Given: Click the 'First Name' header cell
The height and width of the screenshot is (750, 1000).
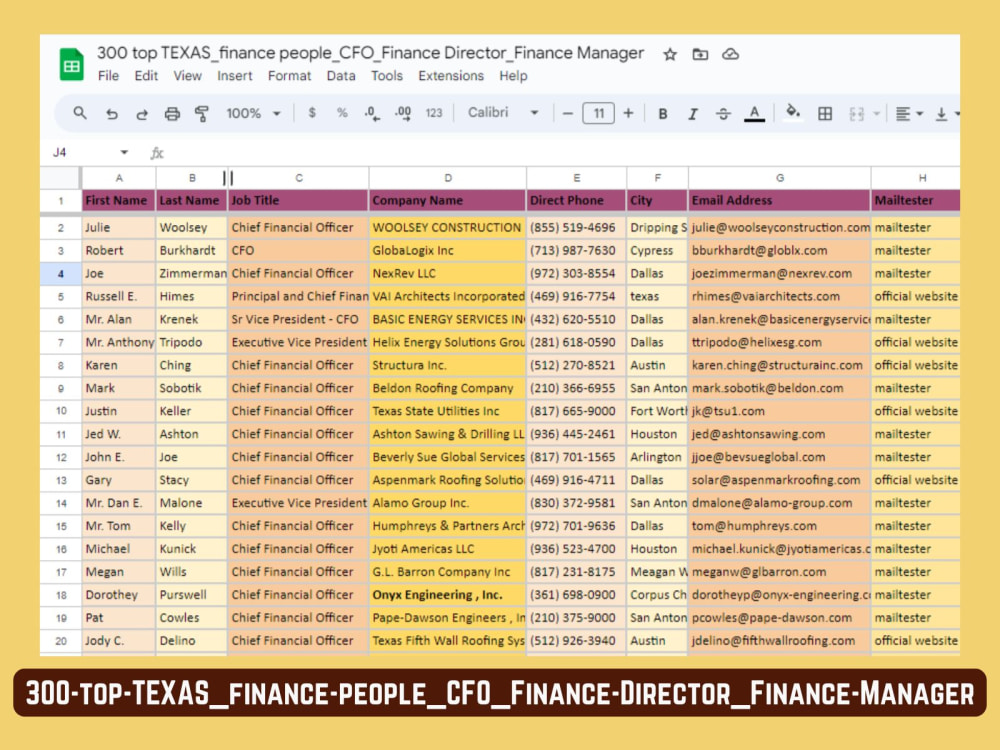Looking at the screenshot, I should click(119, 200).
